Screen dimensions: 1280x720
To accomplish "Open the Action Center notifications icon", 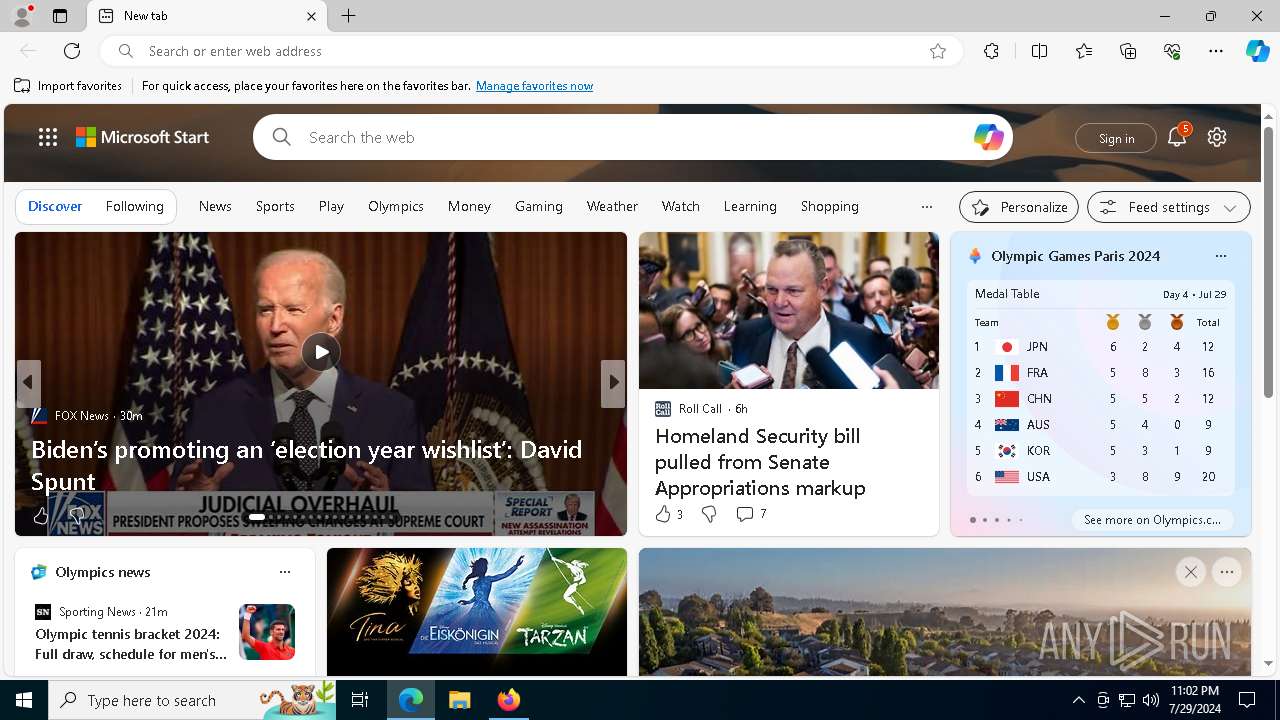I will pos(1247,700).
